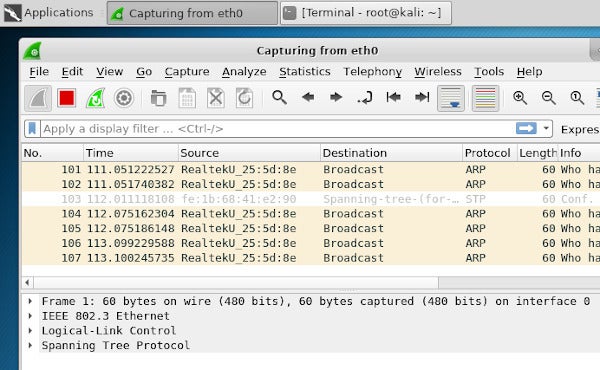The height and width of the screenshot is (370, 600).
Task: Apply display filter with blue arrow
Action: pos(526,128)
